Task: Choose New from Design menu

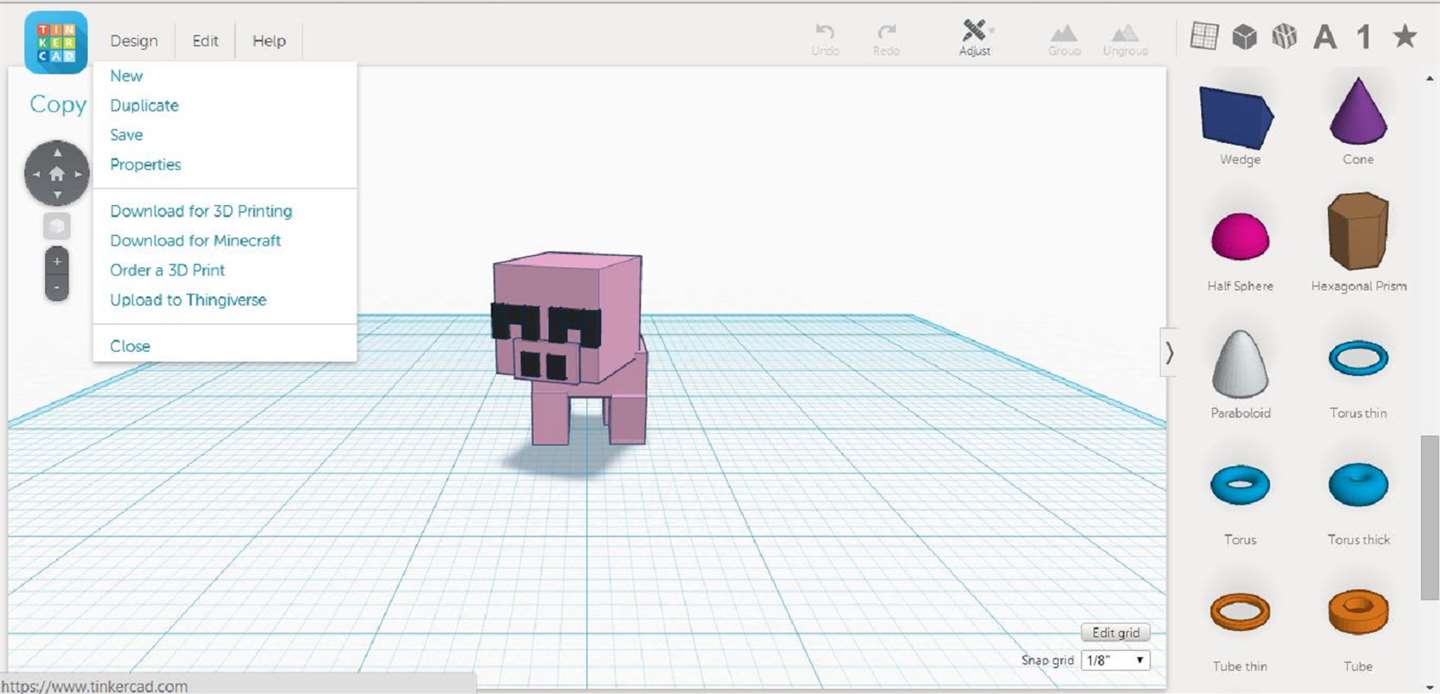Action: tap(126, 76)
